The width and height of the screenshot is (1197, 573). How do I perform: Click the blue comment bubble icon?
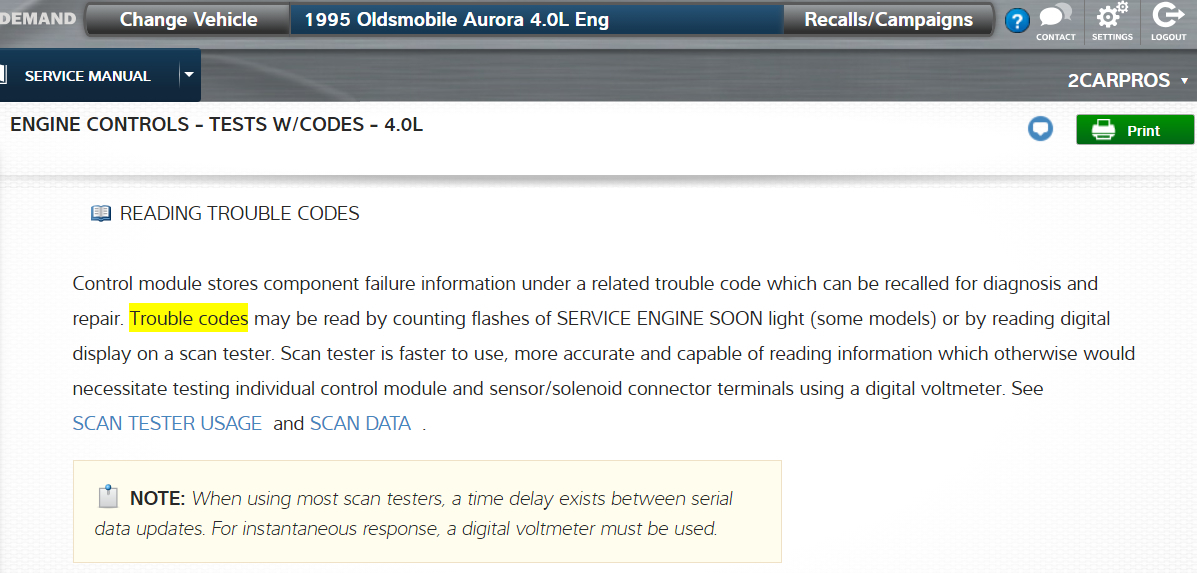click(x=1041, y=129)
